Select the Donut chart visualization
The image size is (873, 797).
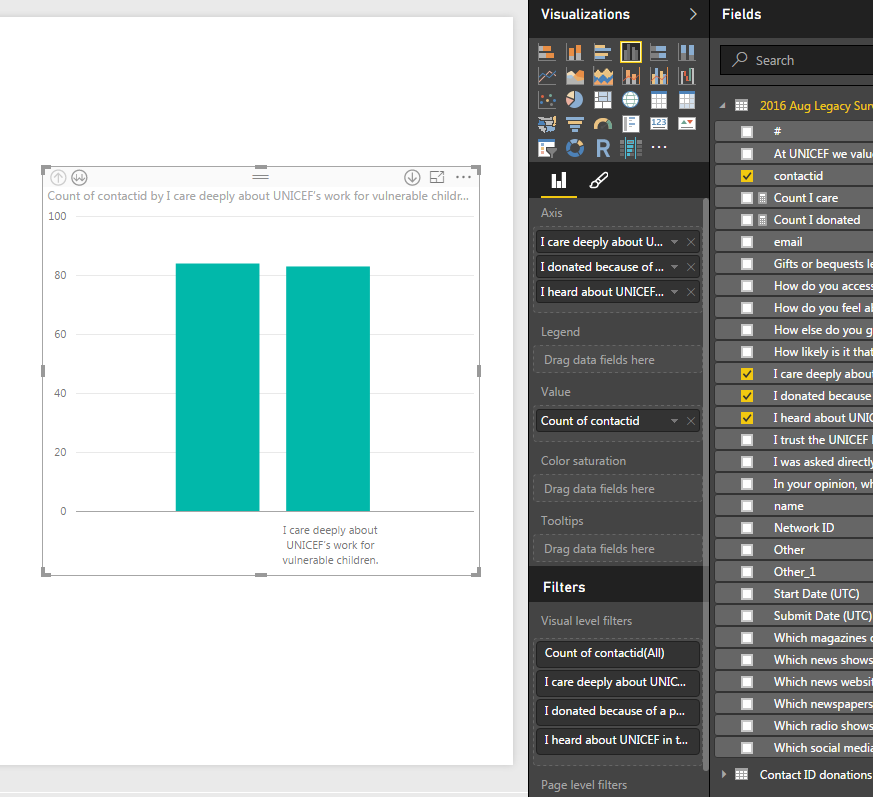pyautogui.click(x=575, y=148)
